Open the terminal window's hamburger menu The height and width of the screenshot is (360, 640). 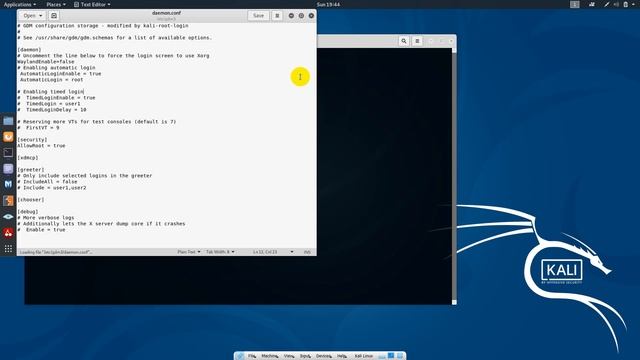(417, 41)
